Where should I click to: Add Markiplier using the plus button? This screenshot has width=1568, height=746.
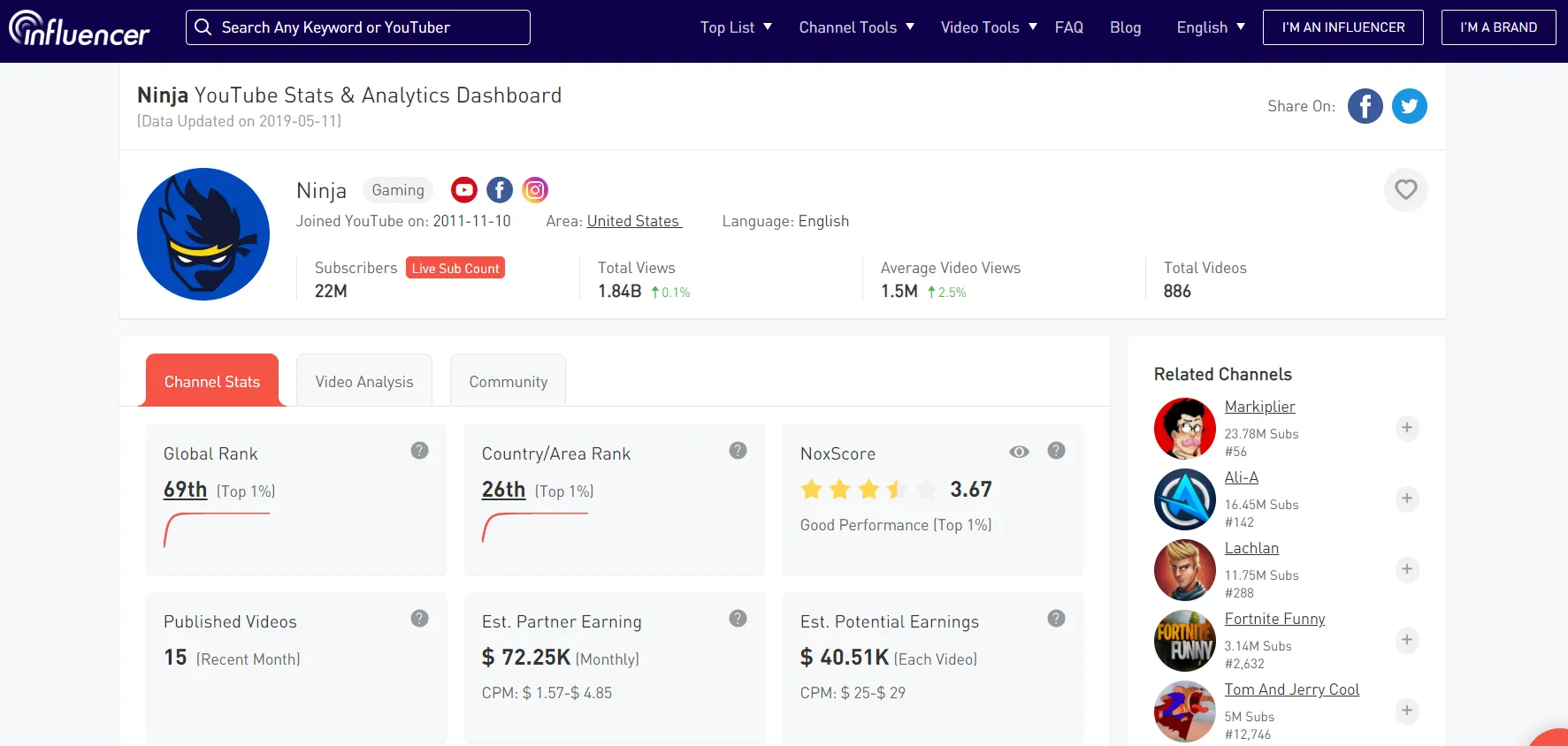(1406, 428)
